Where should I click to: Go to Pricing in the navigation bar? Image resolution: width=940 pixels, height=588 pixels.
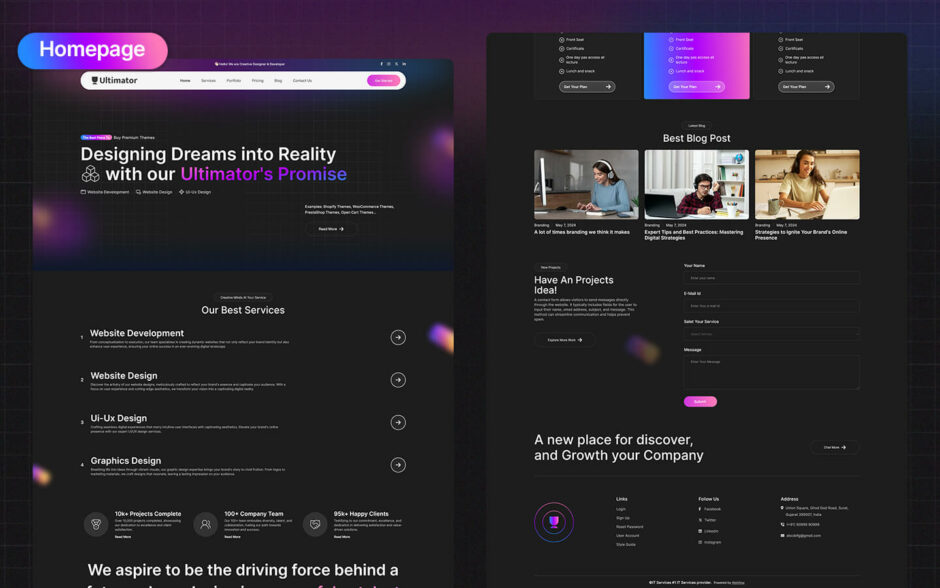258,81
